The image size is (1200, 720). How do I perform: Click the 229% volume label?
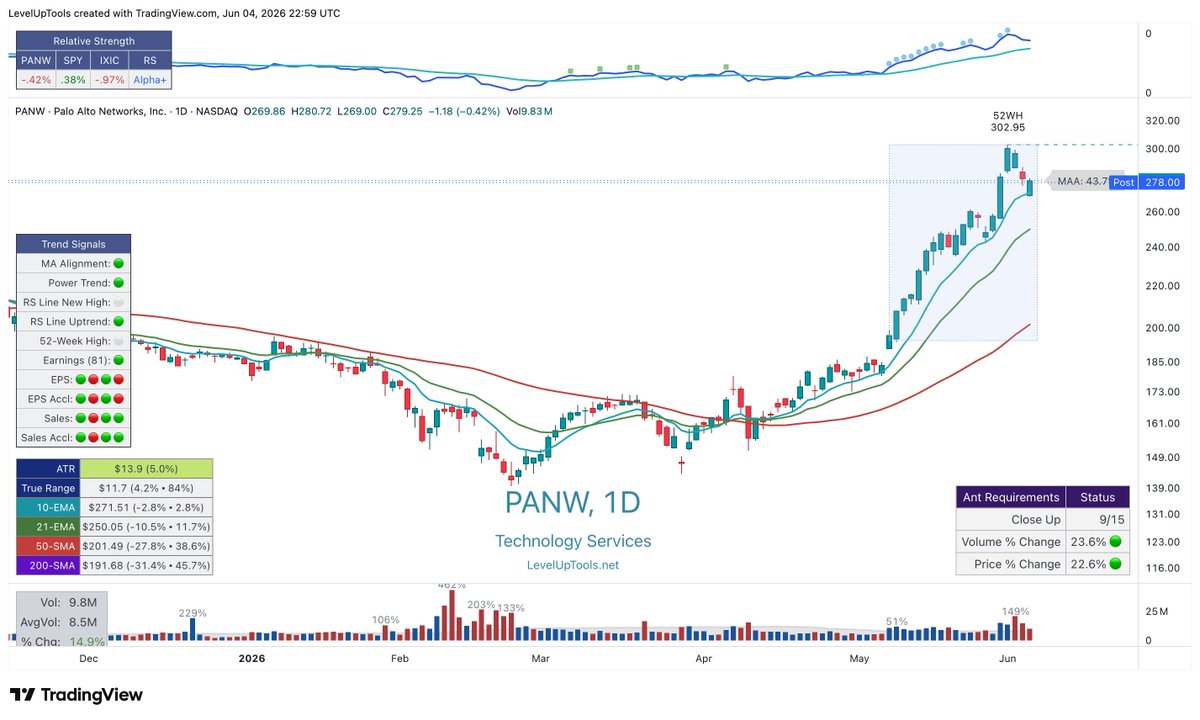click(193, 613)
